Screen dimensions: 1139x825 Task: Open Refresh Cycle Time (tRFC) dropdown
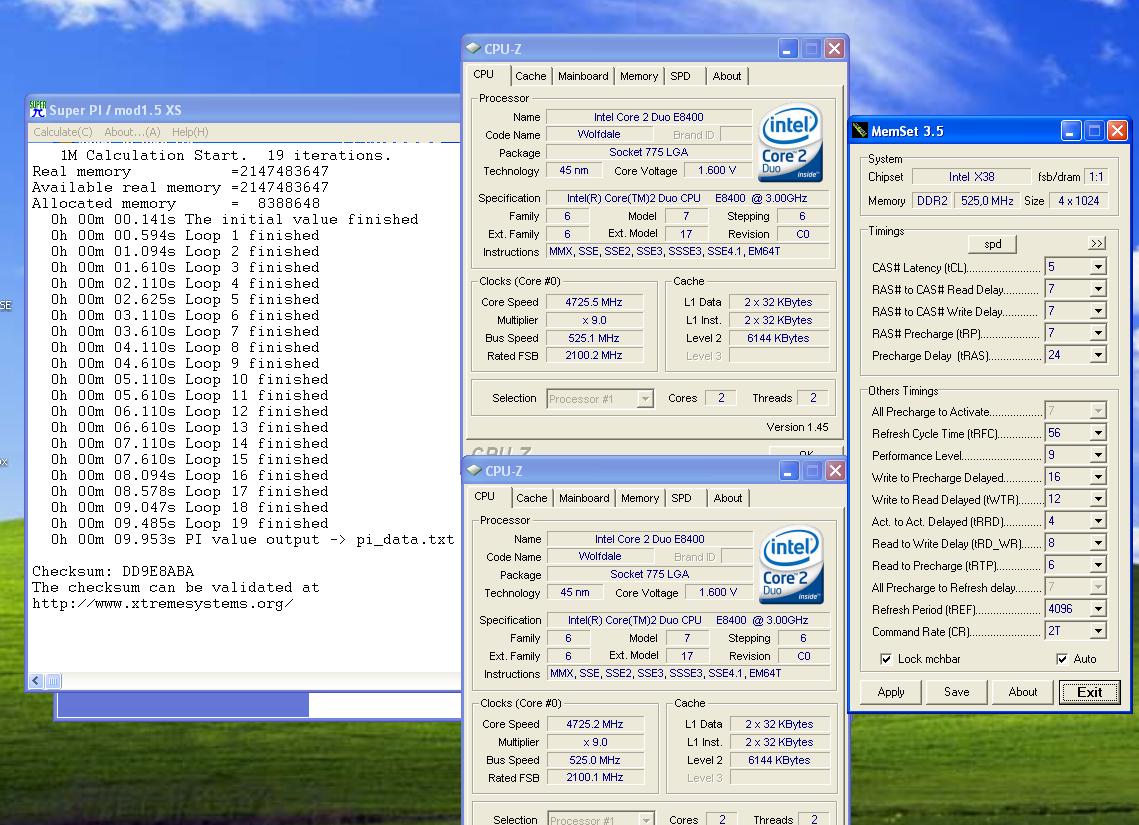(1098, 434)
